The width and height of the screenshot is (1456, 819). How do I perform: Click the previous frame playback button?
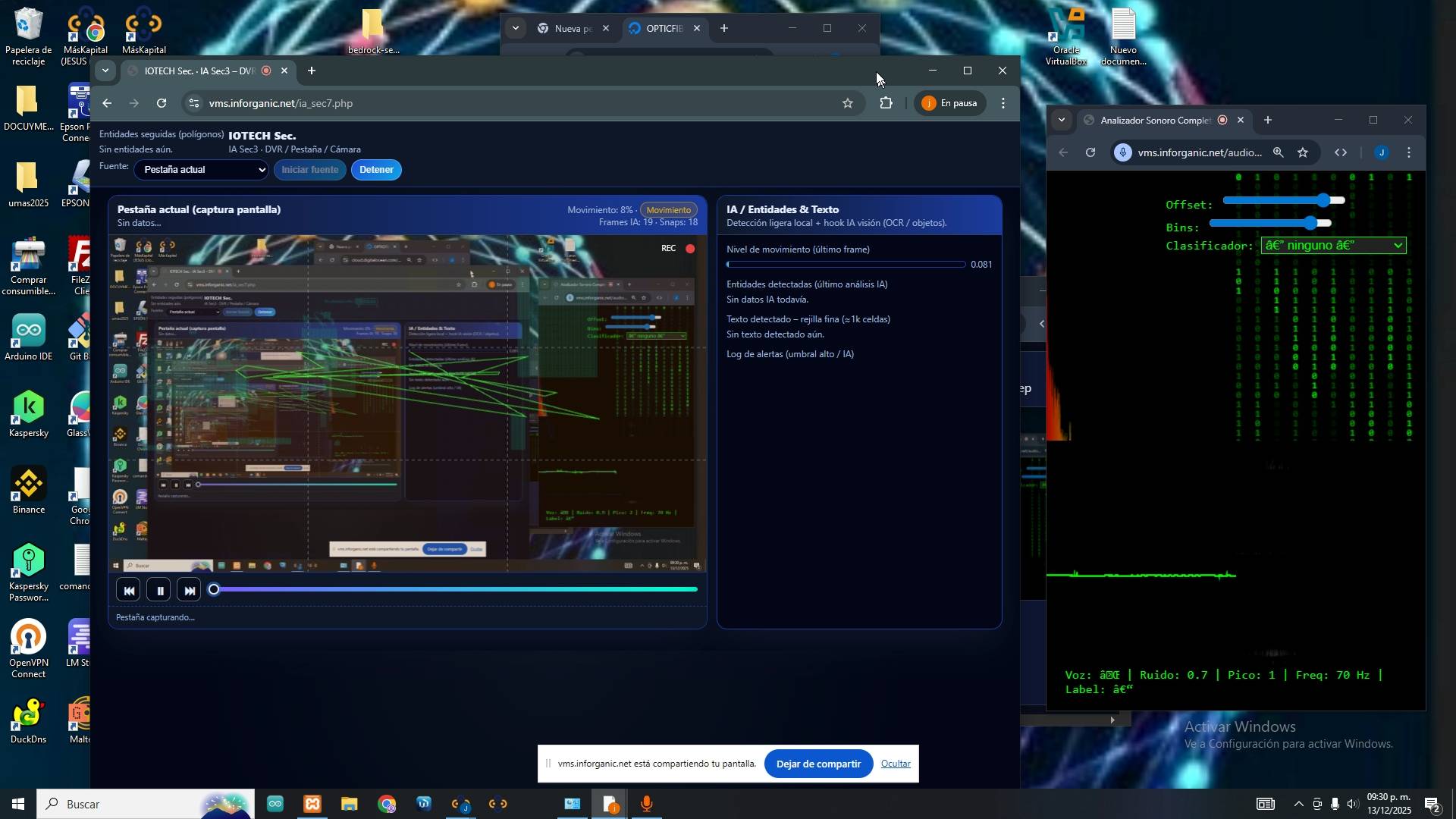click(x=128, y=590)
